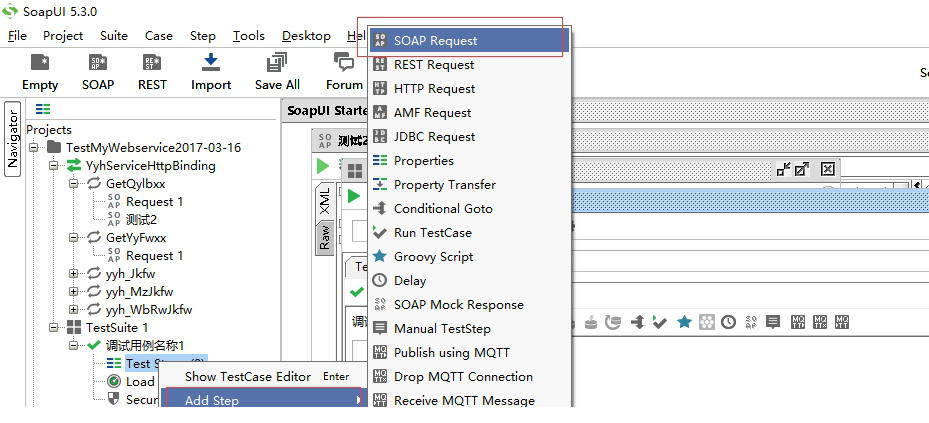This screenshot has width=929, height=423.
Task: Click the Manual TestStep icon in step toolbar
Action: [x=773, y=322]
